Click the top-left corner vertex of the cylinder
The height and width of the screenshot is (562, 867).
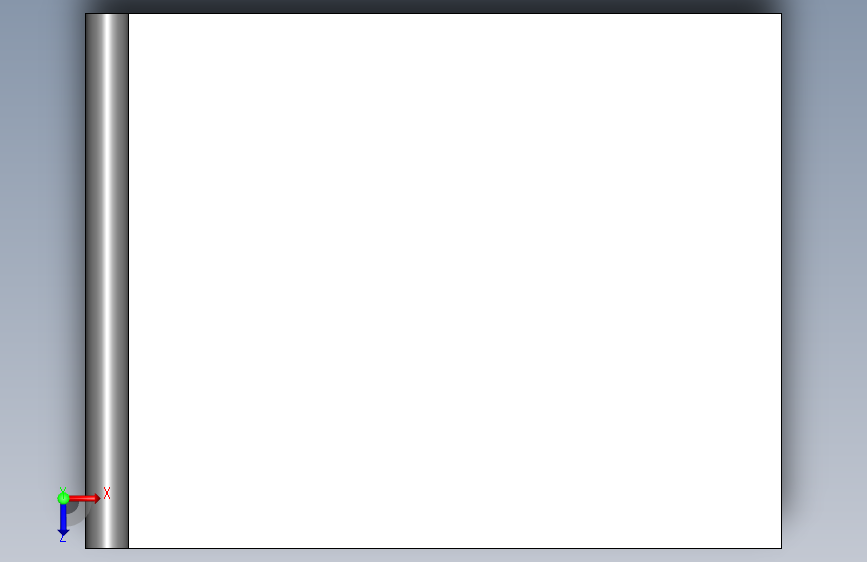coord(85,13)
